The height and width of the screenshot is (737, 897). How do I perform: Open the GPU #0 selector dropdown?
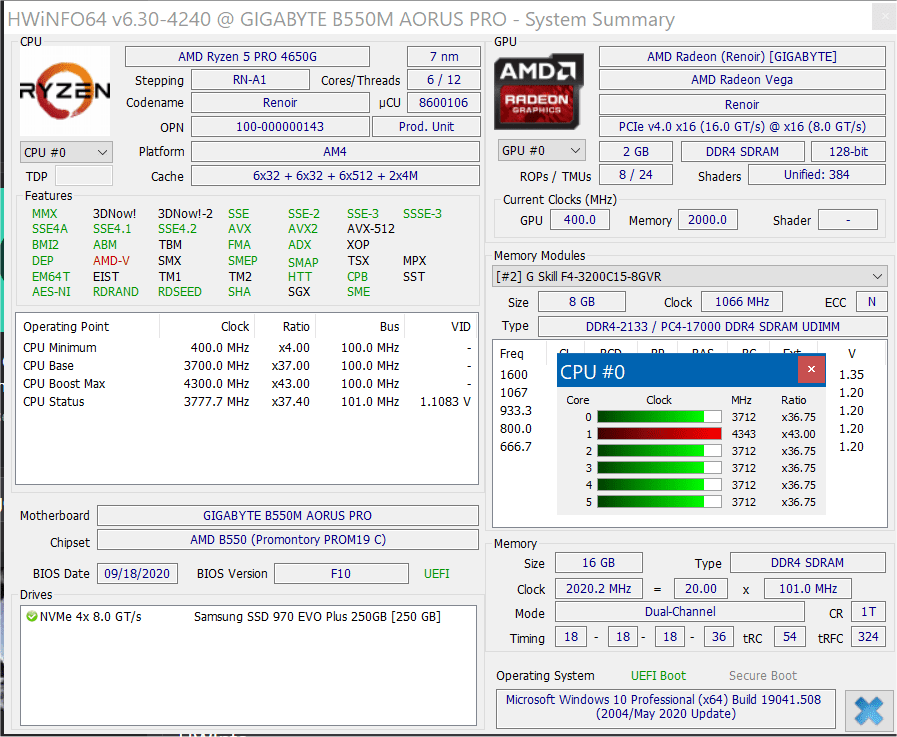tap(541, 150)
